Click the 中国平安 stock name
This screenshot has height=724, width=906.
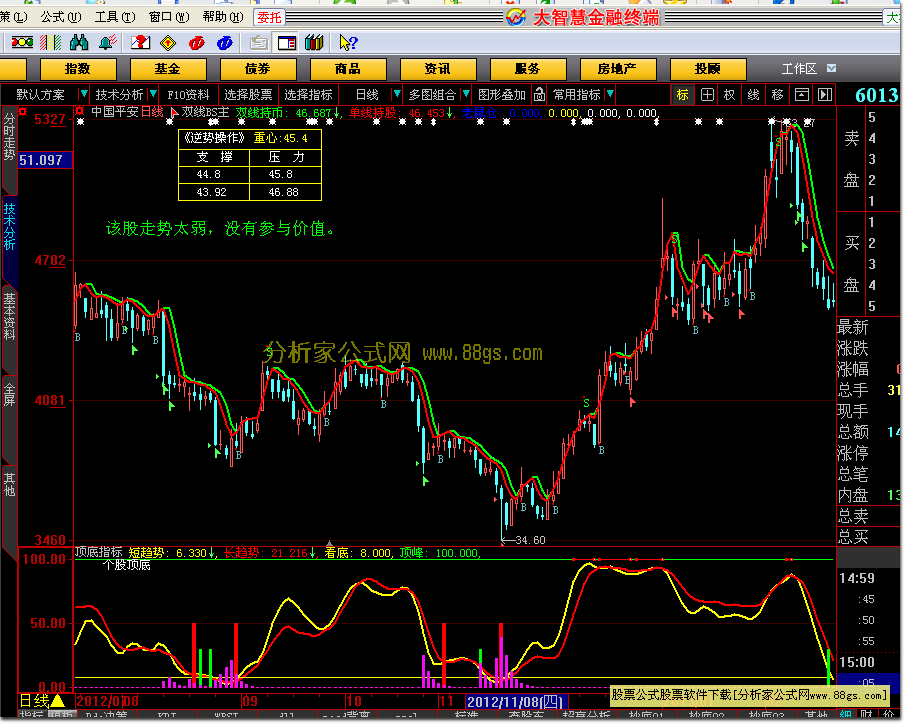(x=114, y=112)
